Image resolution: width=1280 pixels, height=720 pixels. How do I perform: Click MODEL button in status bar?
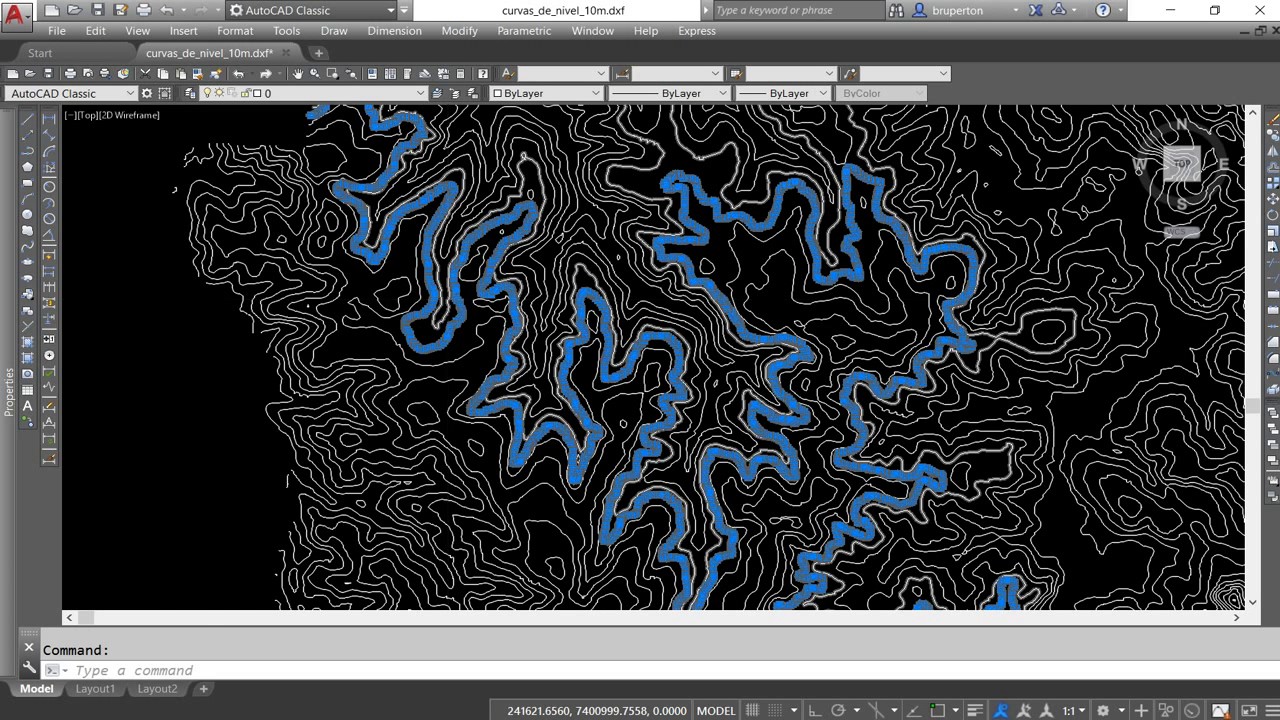pos(716,710)
